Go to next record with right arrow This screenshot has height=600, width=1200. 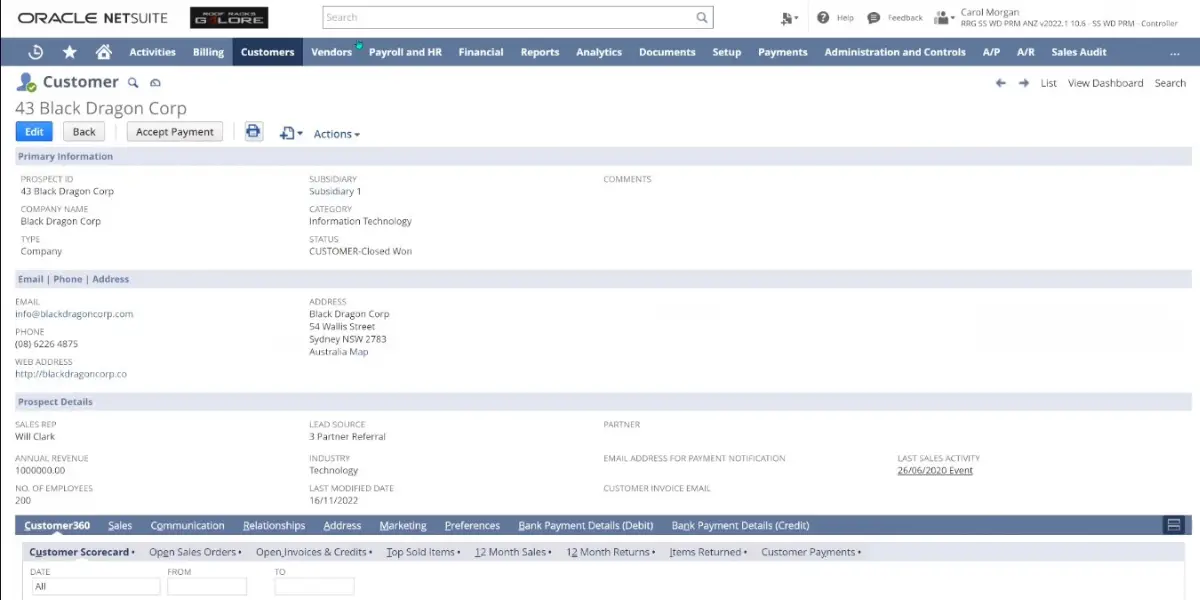(1023, 83)
